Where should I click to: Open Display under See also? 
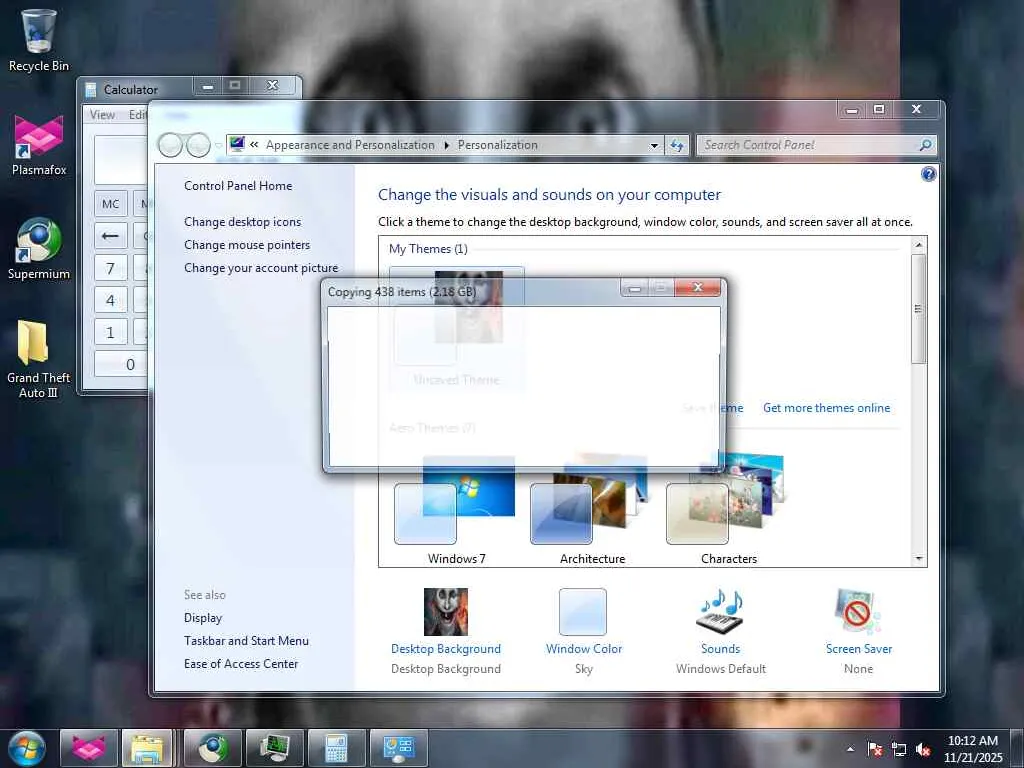pyautogui.click(x=202, y=617)
